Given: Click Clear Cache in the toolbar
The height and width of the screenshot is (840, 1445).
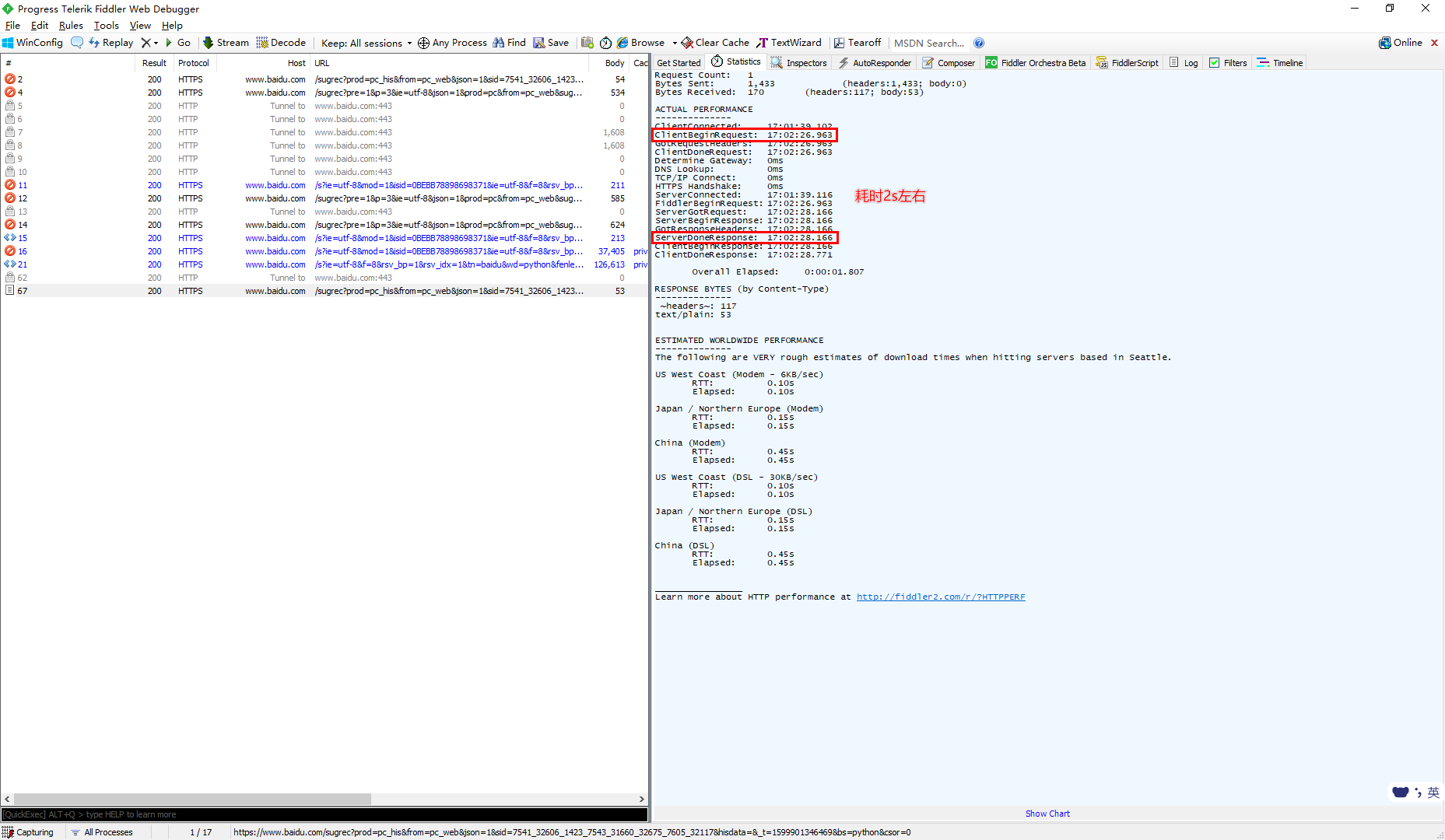Looking at the screenshot, I should point(715,43).
